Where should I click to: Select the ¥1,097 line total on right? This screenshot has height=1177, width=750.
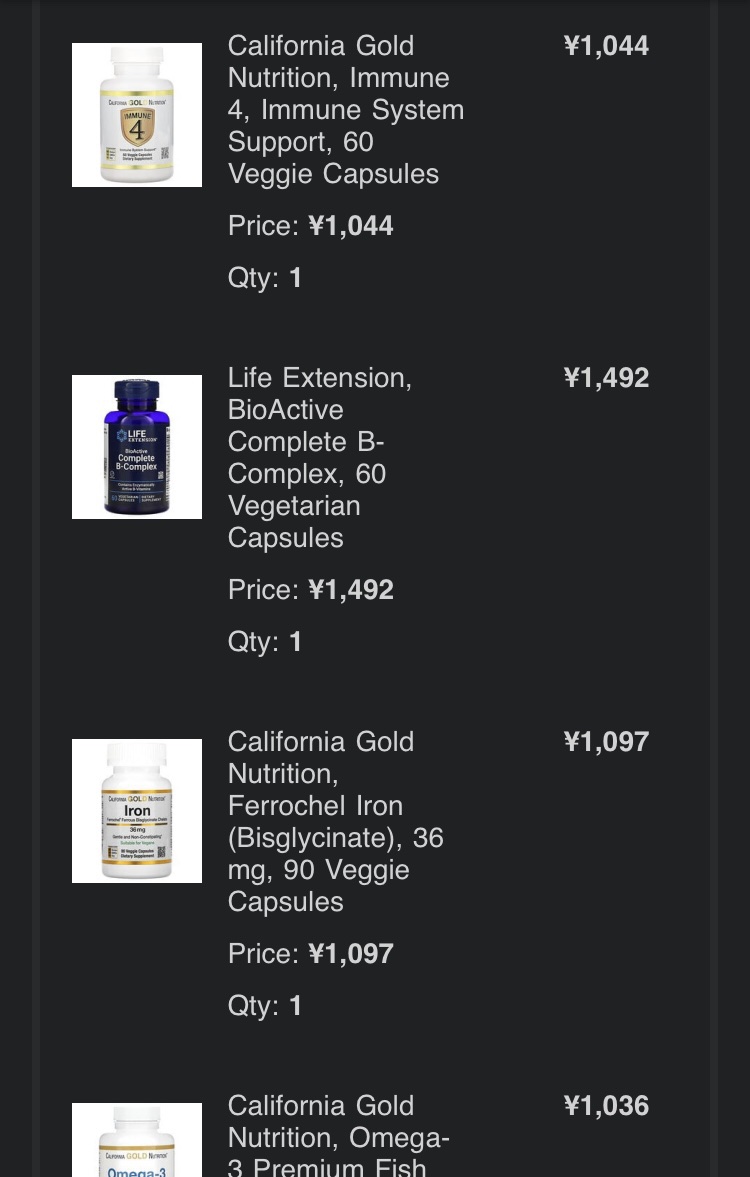click(606, 742)
